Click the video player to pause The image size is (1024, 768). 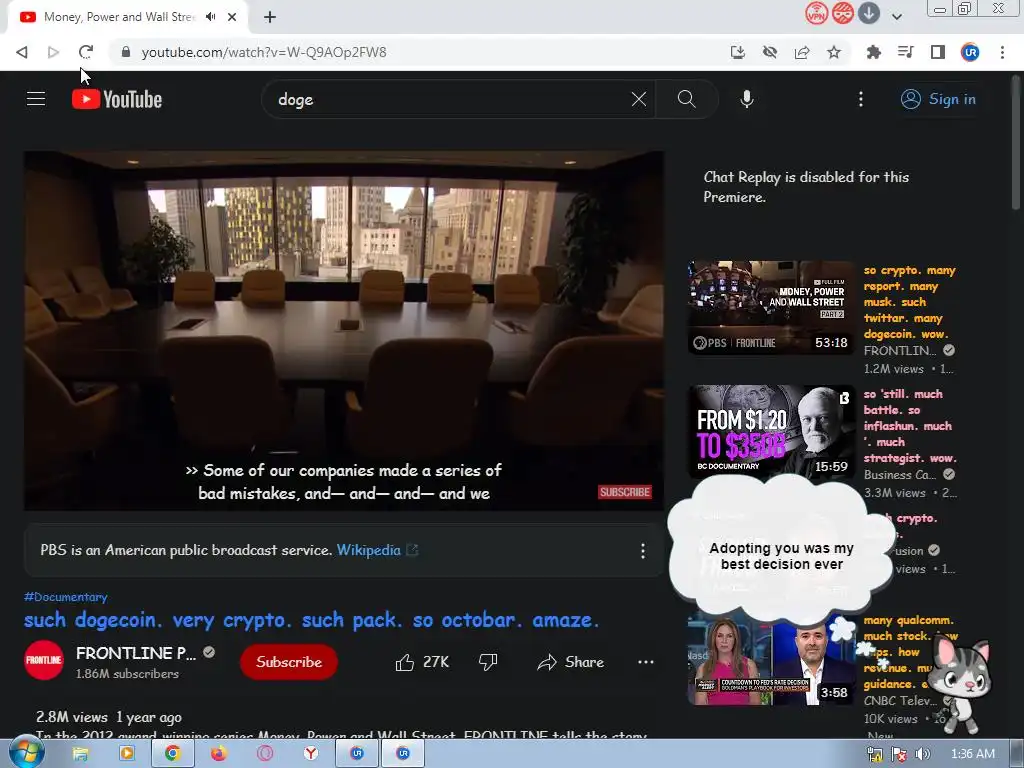tap(344, 330)
